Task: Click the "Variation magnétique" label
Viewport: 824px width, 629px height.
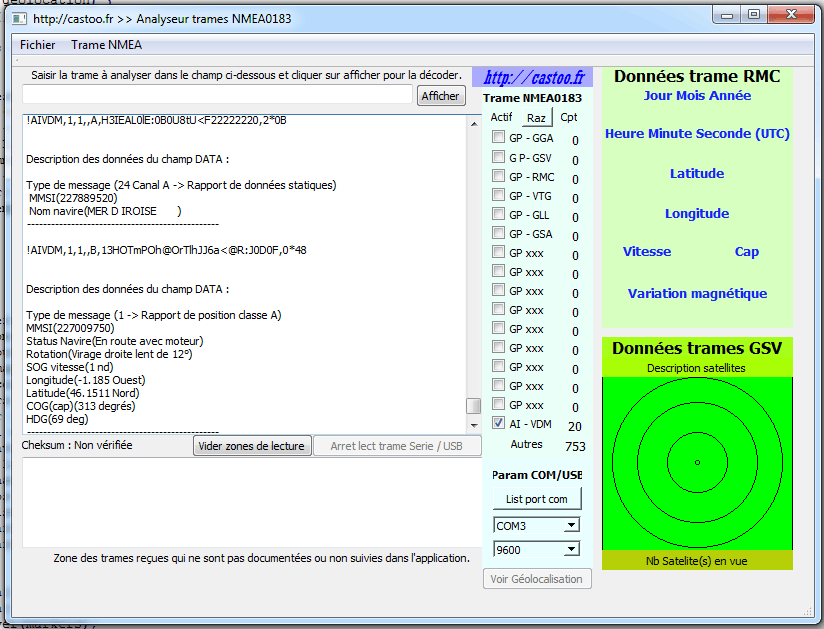Action: coord(697,294)
